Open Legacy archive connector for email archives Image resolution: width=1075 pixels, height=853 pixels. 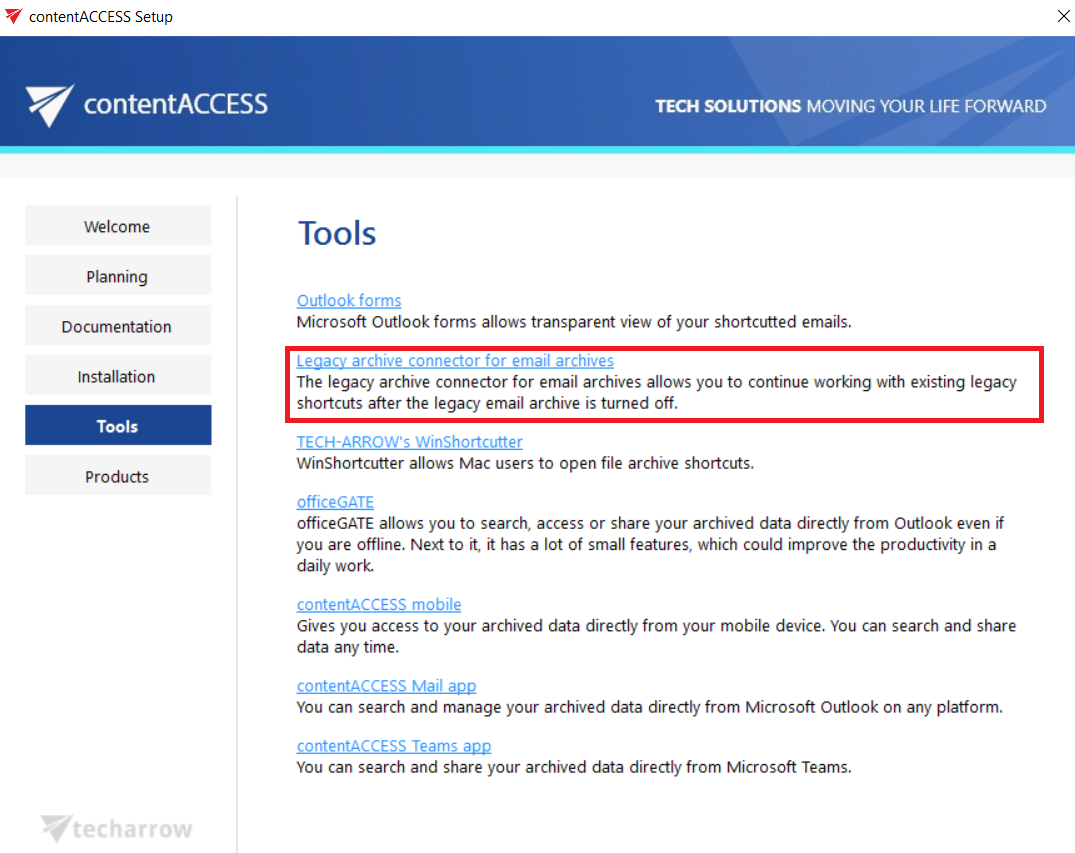[x=455, y=361]
